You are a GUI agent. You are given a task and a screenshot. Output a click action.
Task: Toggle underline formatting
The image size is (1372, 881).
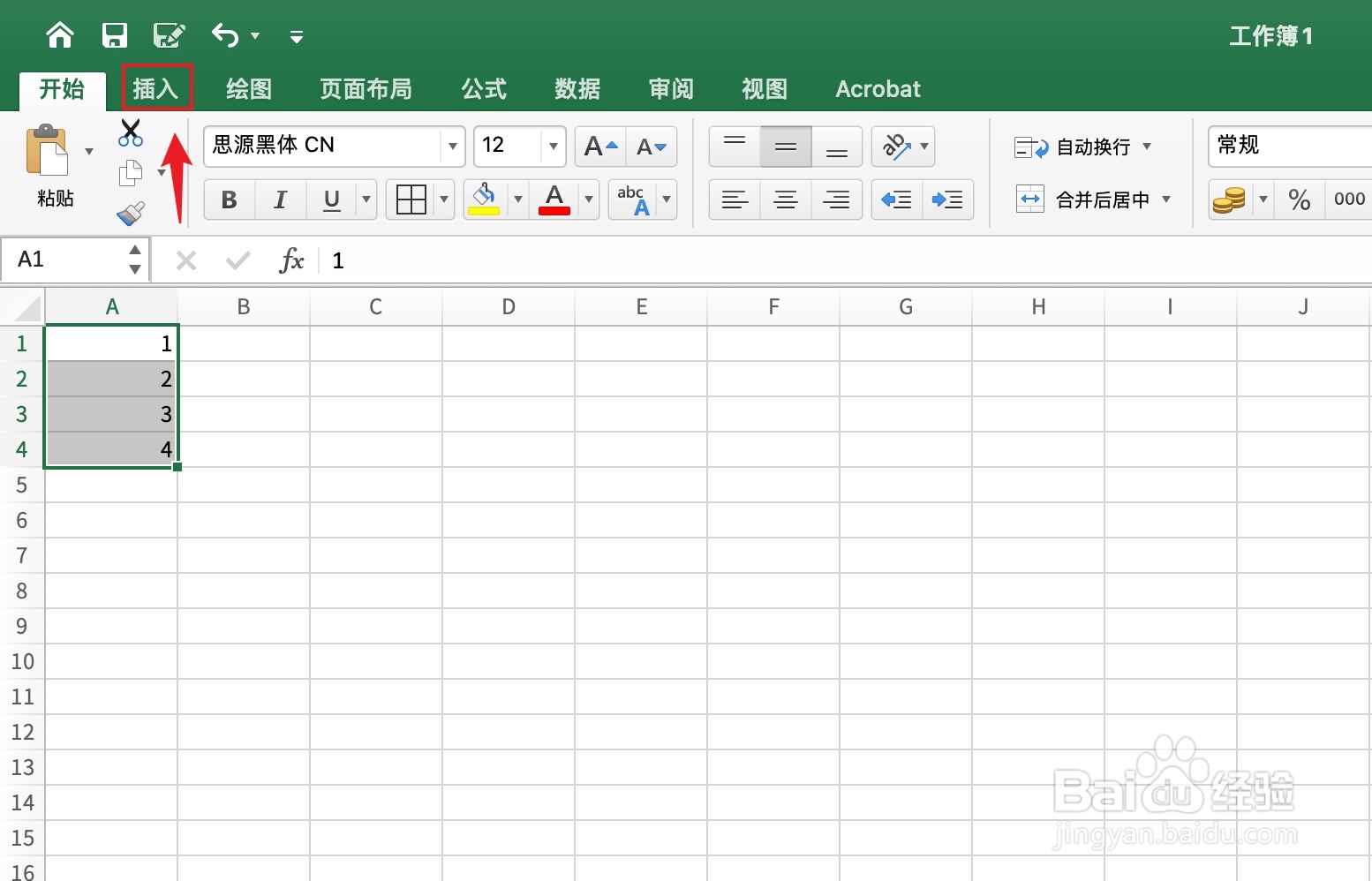[x=332, y=200]
